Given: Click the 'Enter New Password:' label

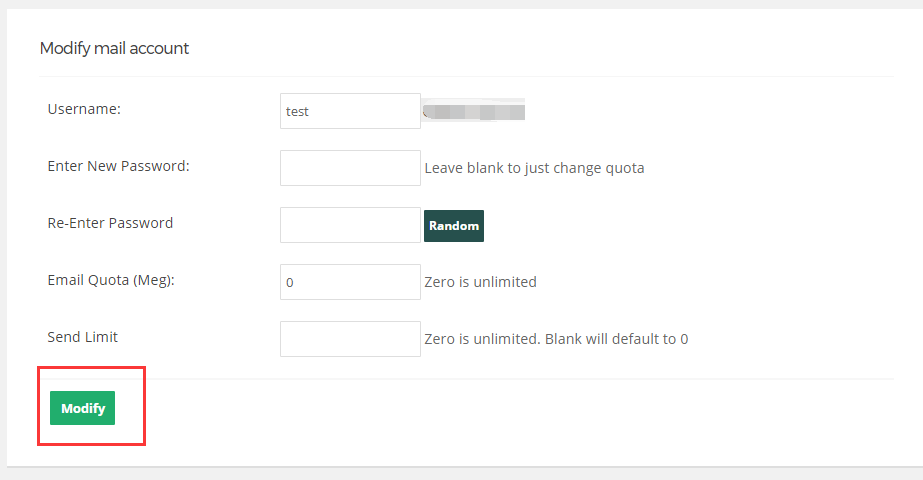Looking at the screenshot, I should click(118, 166).
